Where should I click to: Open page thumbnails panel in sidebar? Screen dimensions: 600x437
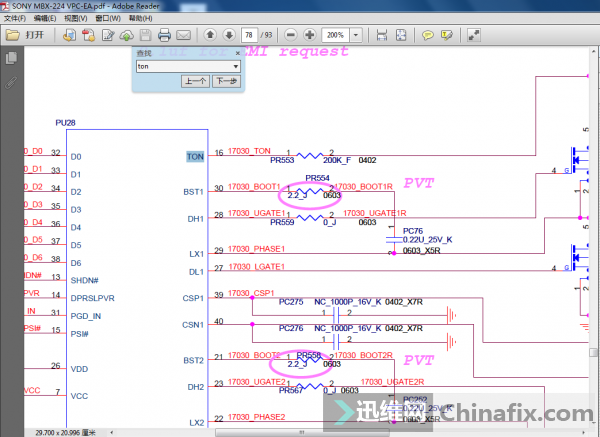pos(11,58)
